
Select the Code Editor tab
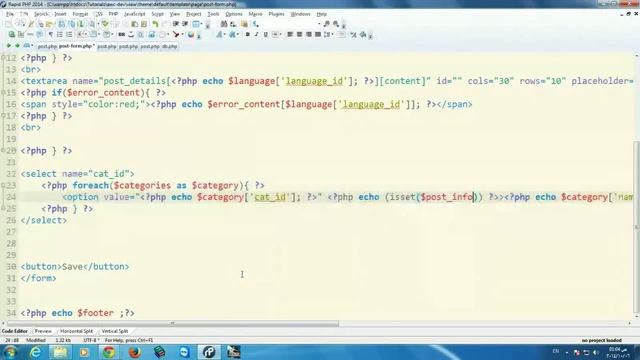click(x=14, y=331)
